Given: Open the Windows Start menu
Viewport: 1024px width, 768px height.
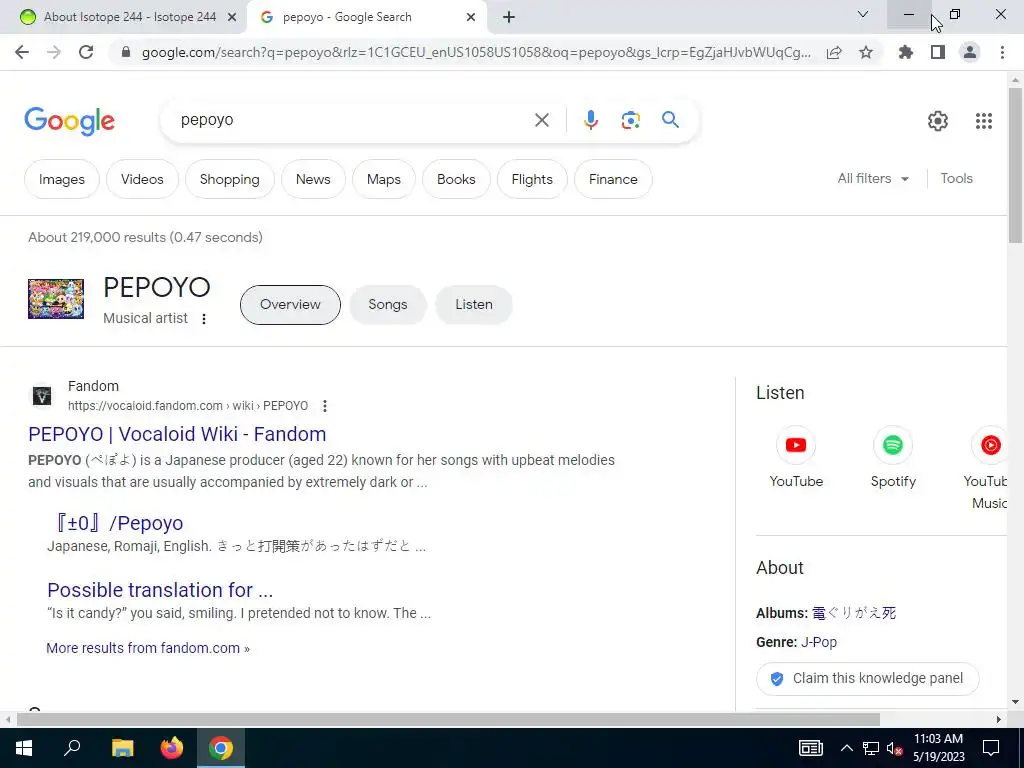Looking at the screenshot, I should (24, 748).
